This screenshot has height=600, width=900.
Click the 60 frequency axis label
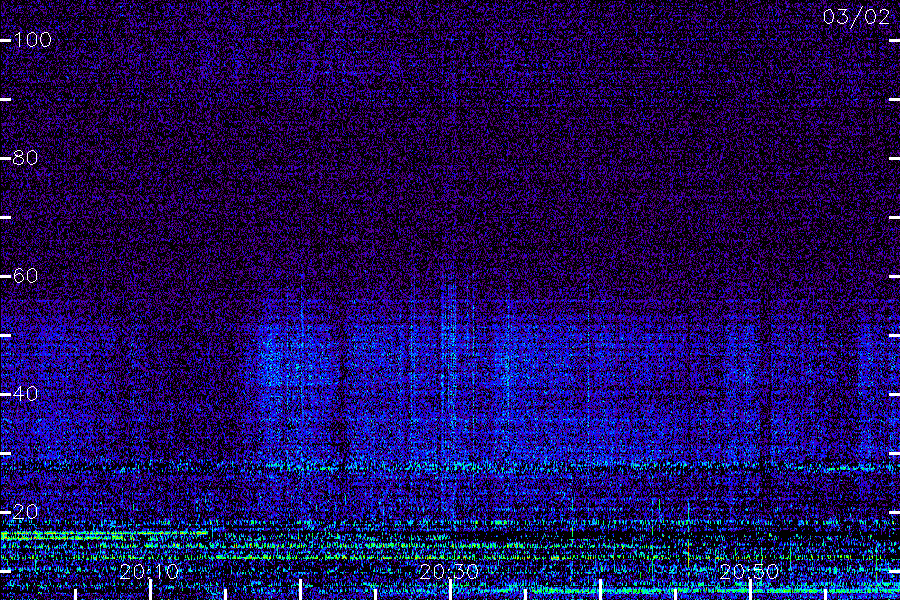tap(25, 276)
